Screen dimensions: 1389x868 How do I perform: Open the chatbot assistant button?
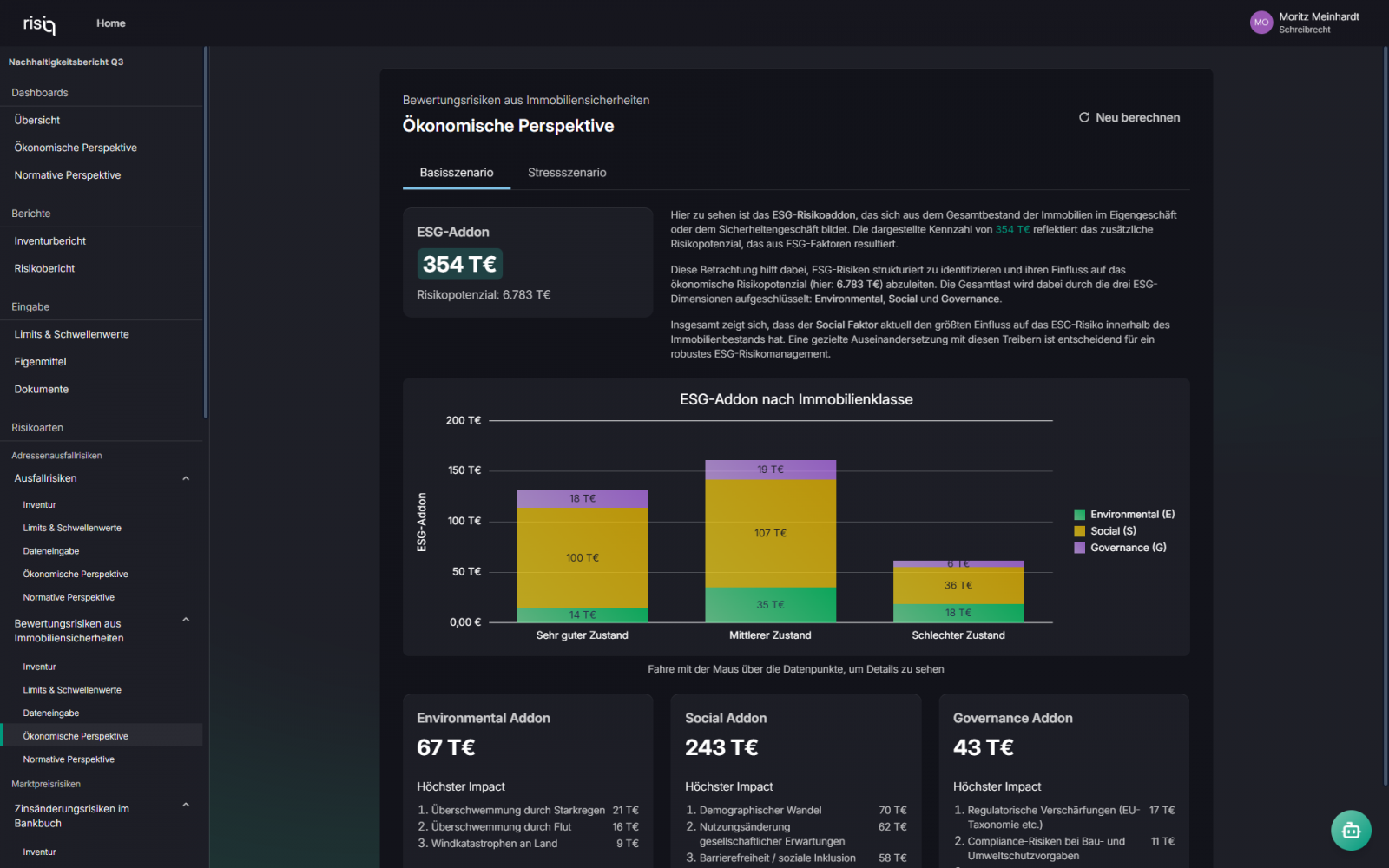tap(1351, 831)
